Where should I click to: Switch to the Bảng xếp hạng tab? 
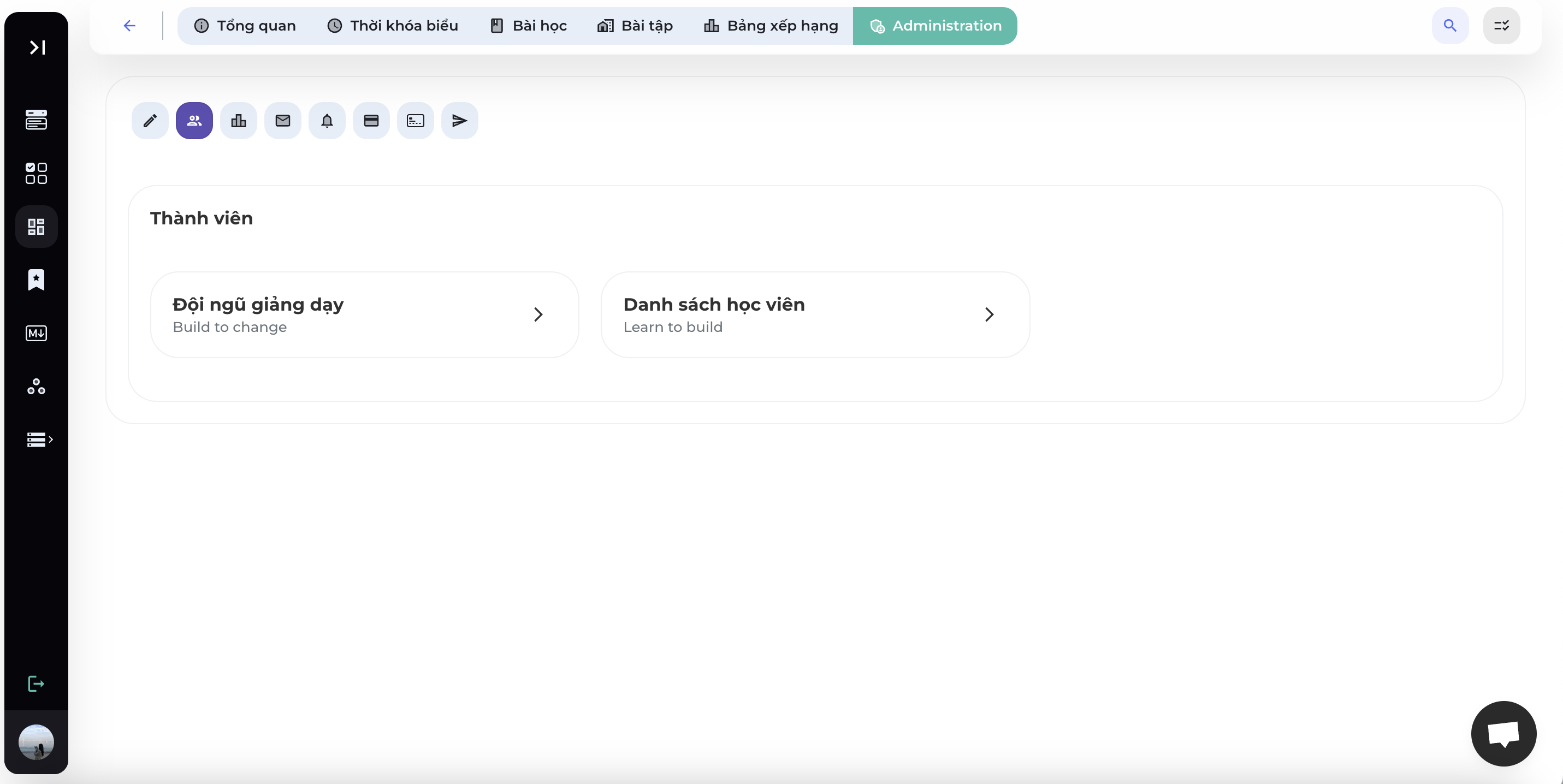pos(771,26)
